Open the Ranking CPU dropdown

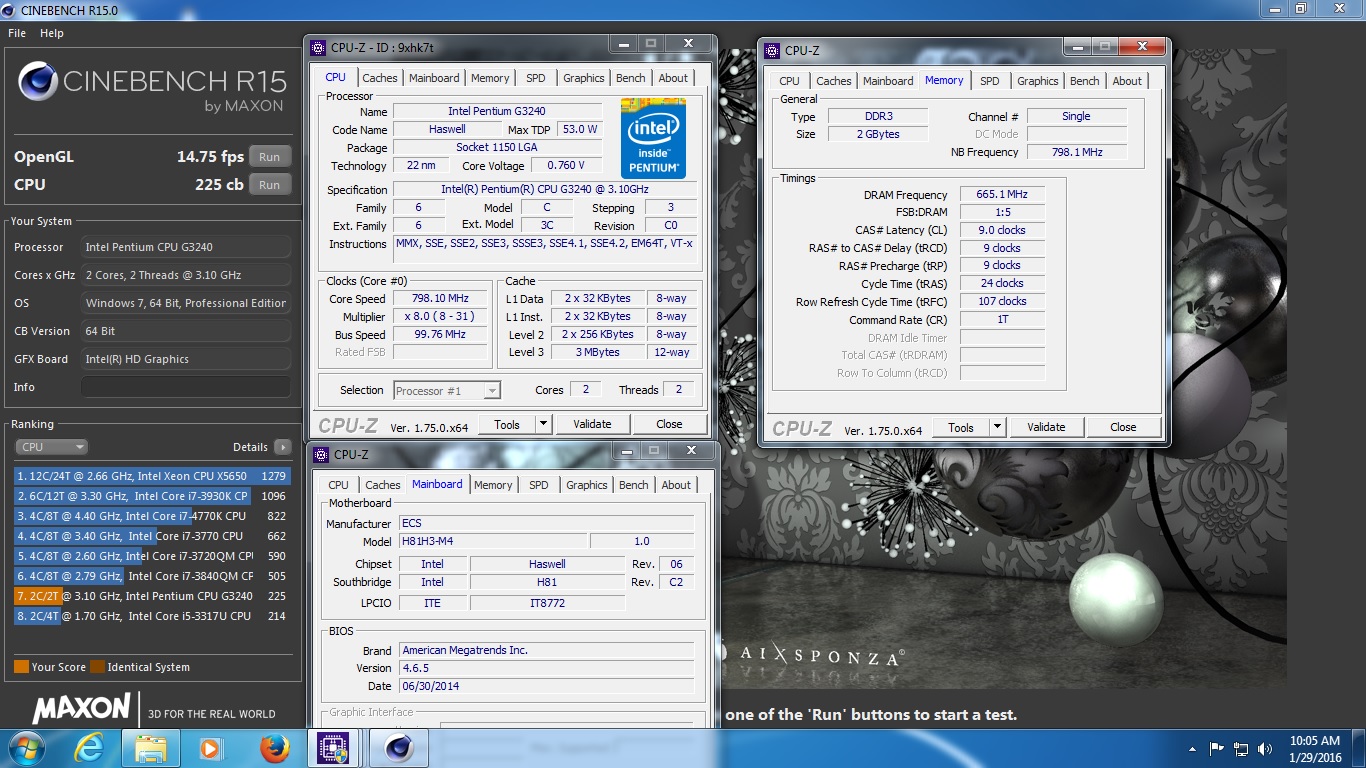point(51,447)
